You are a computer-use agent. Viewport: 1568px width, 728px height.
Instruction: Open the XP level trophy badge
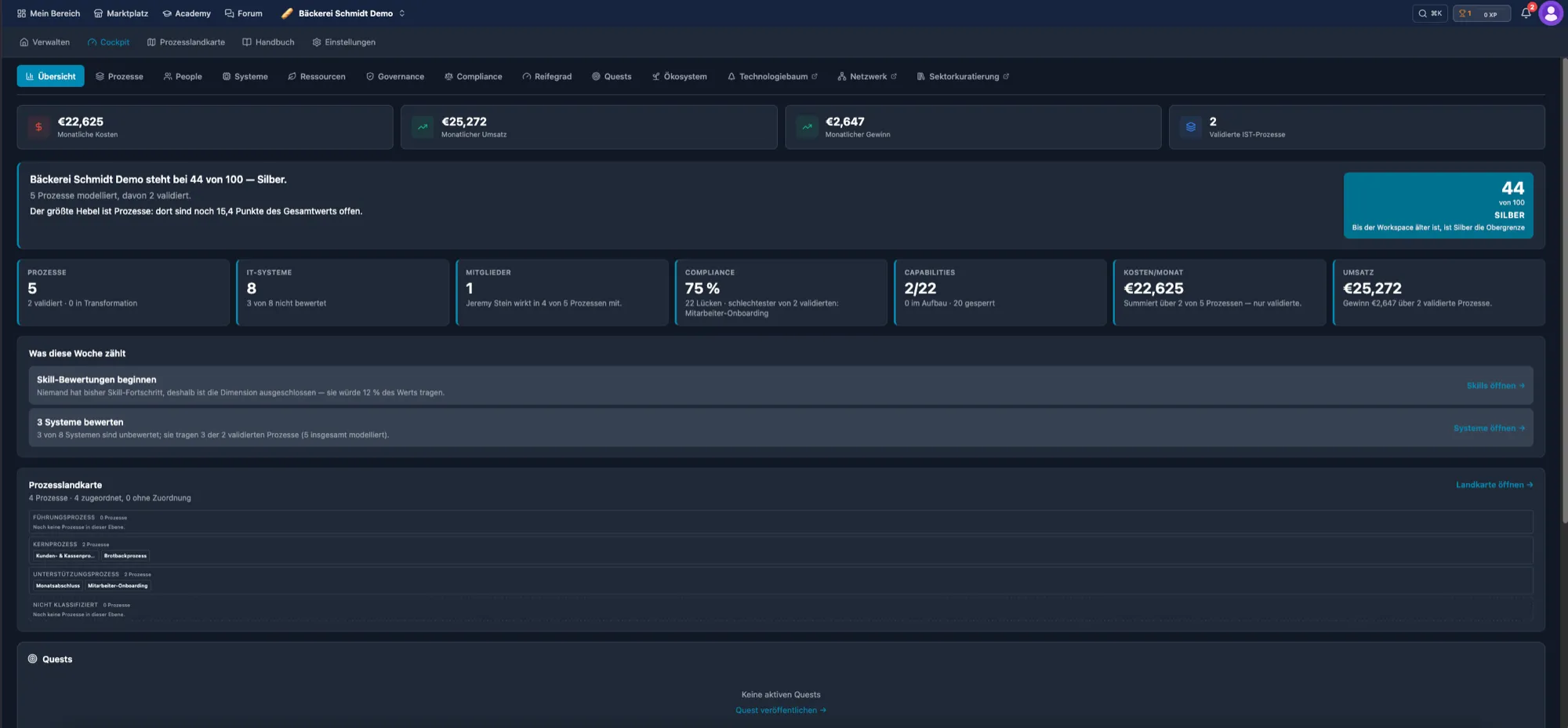click(x=1481, y=13)
